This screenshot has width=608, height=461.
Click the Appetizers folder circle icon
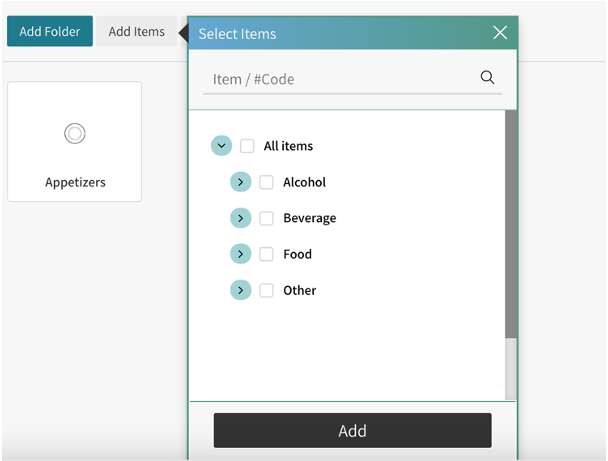tap(75, 133)
